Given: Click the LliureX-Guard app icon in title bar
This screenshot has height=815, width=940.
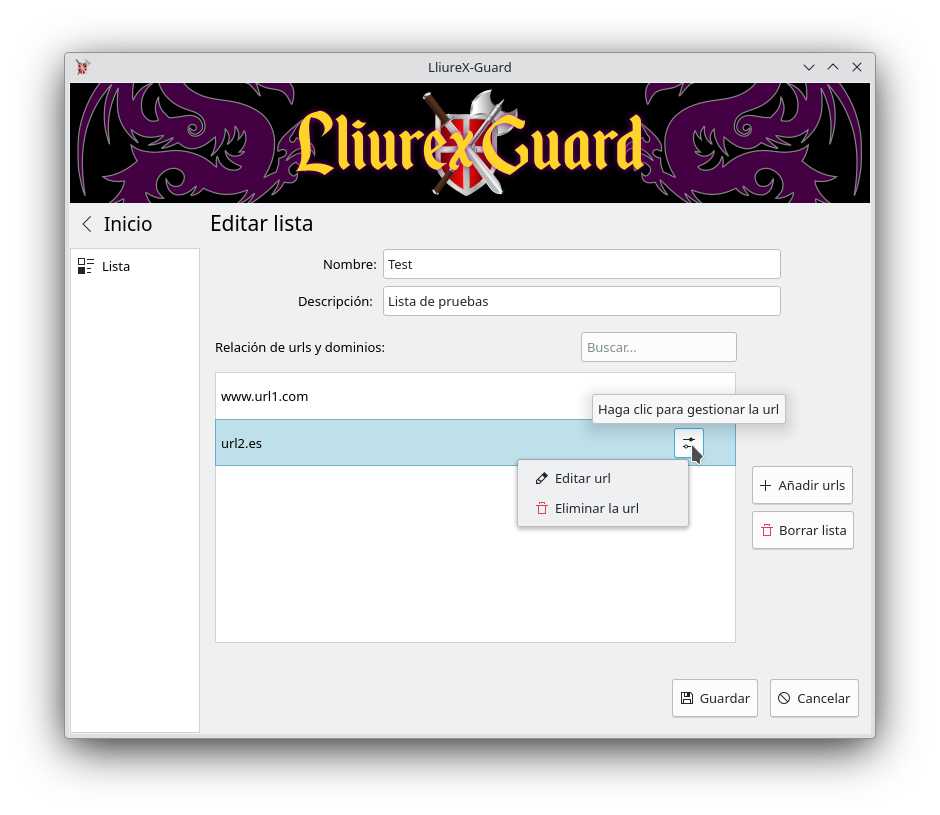Looking at the screenshot, I should point(83,67).
